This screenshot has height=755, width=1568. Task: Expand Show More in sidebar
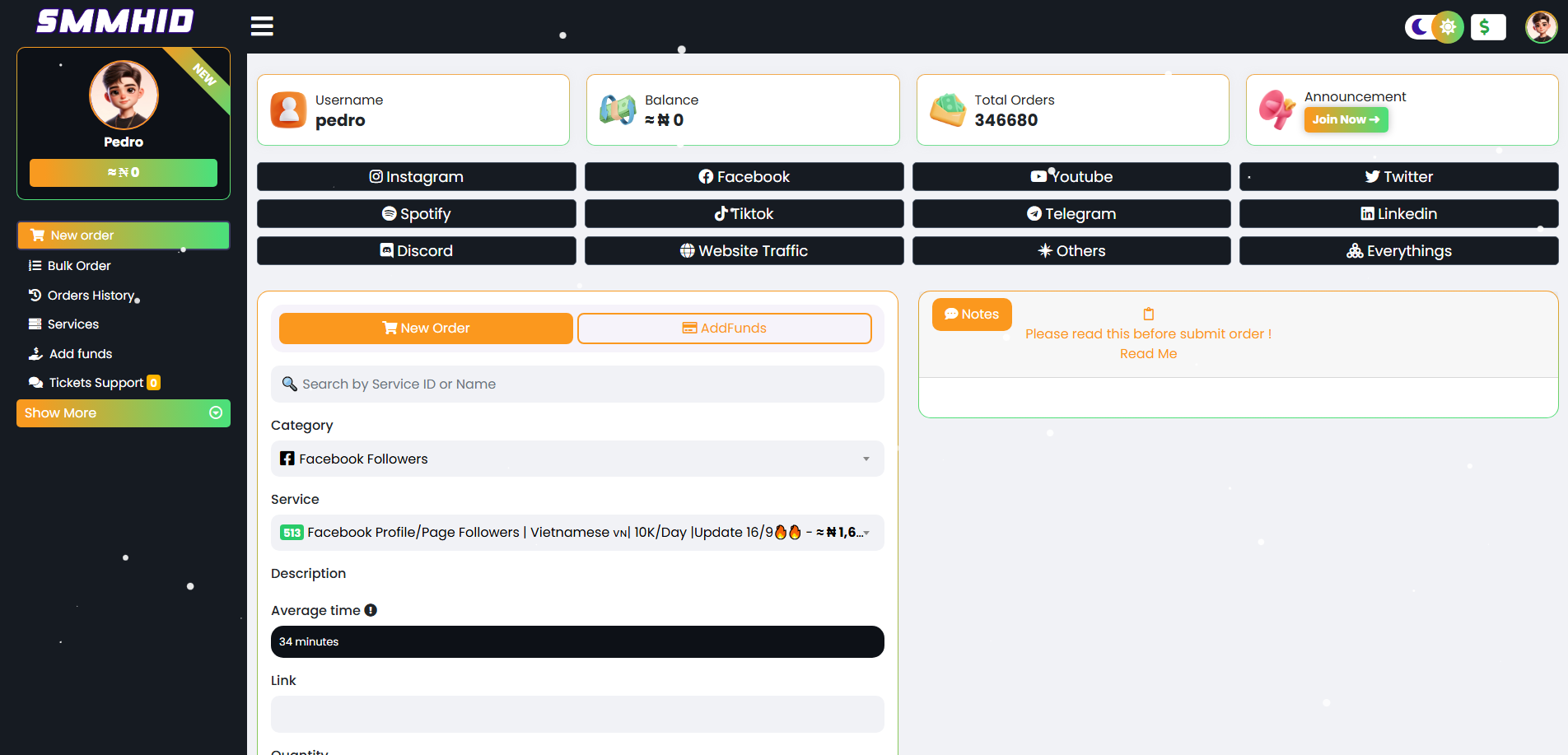pos(124,413)
